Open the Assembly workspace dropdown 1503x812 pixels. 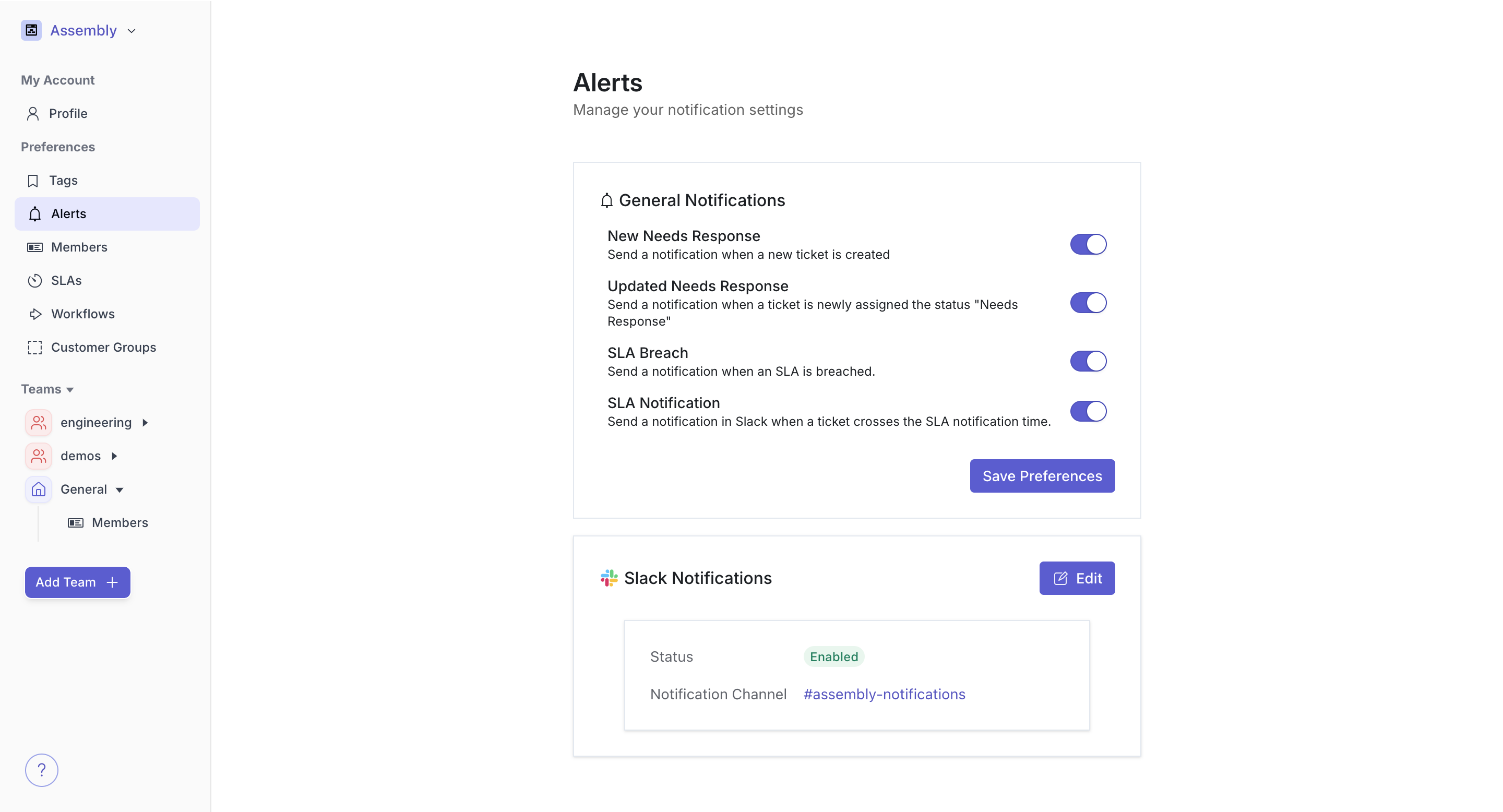point(132,31)
